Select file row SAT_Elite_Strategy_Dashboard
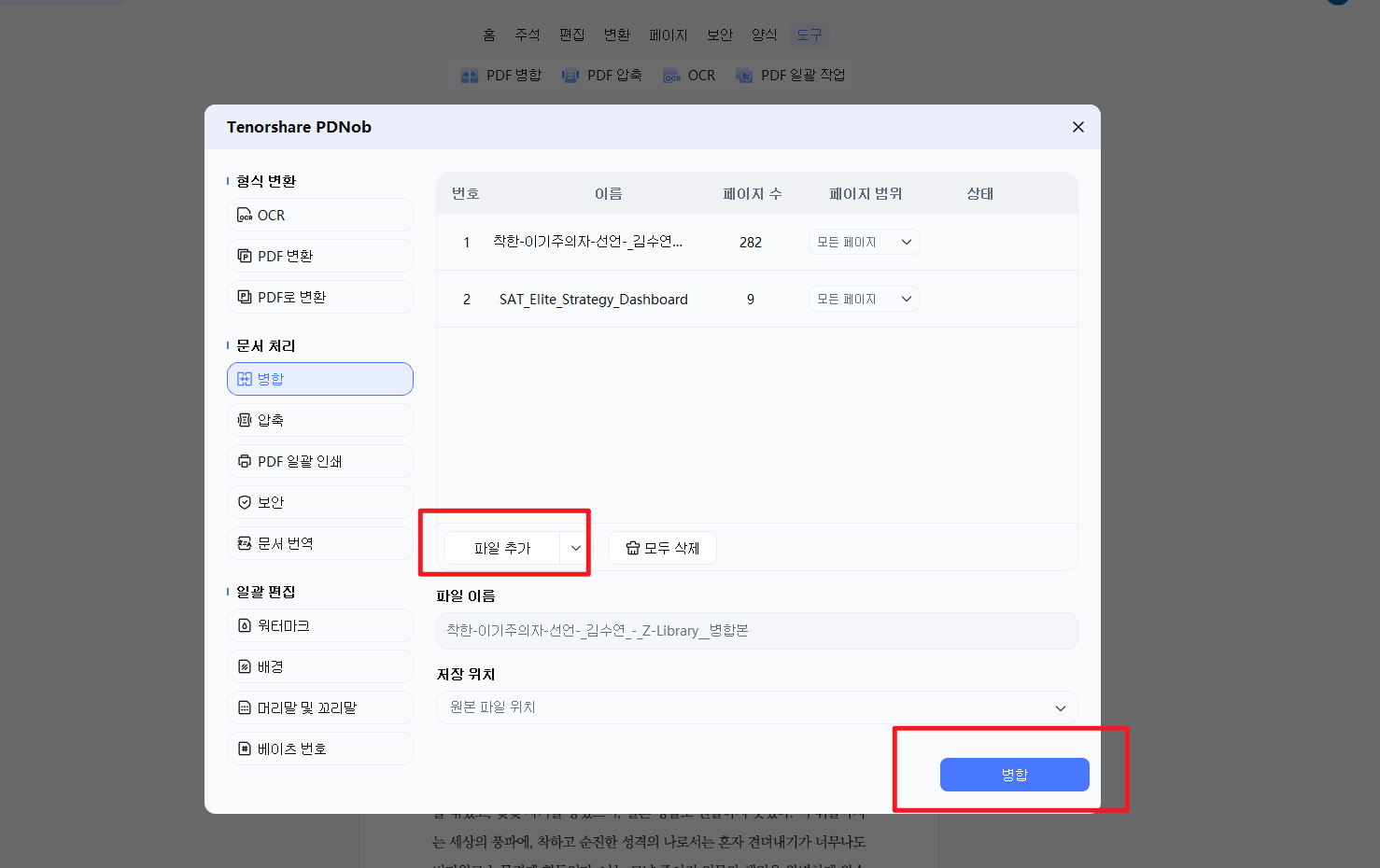1380x868 pixels. [x=756, y=299]
